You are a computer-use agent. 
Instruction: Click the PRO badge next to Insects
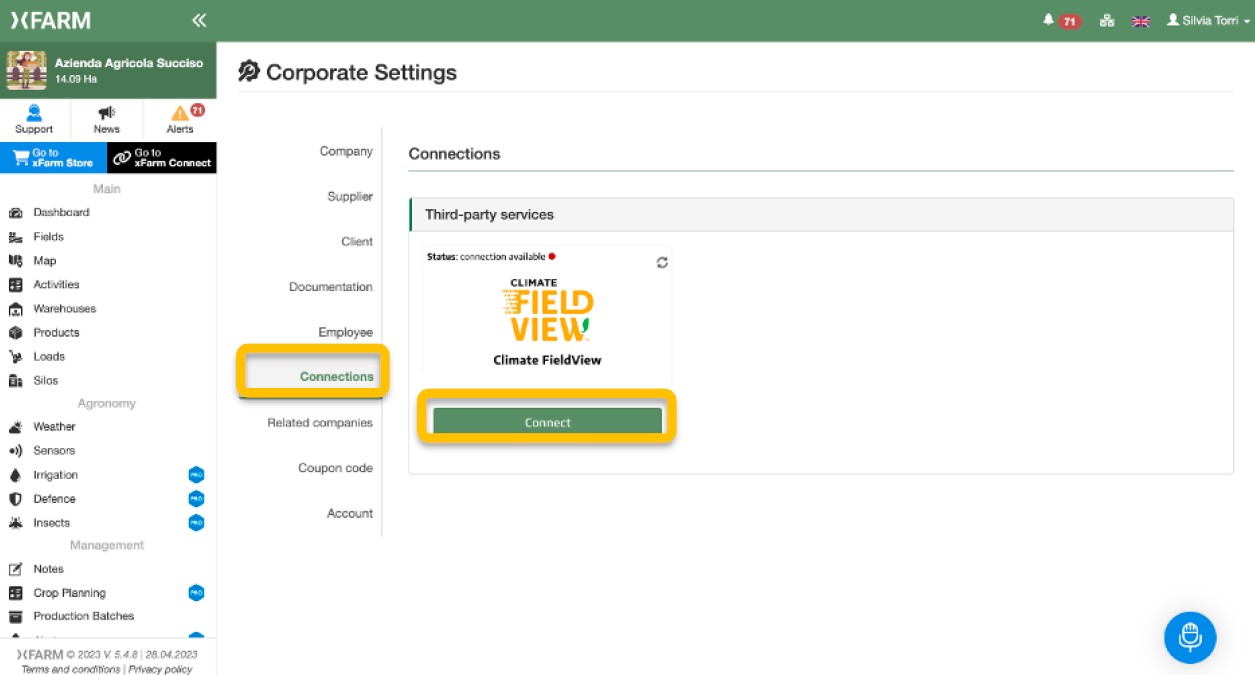click(x=196, y=523)
